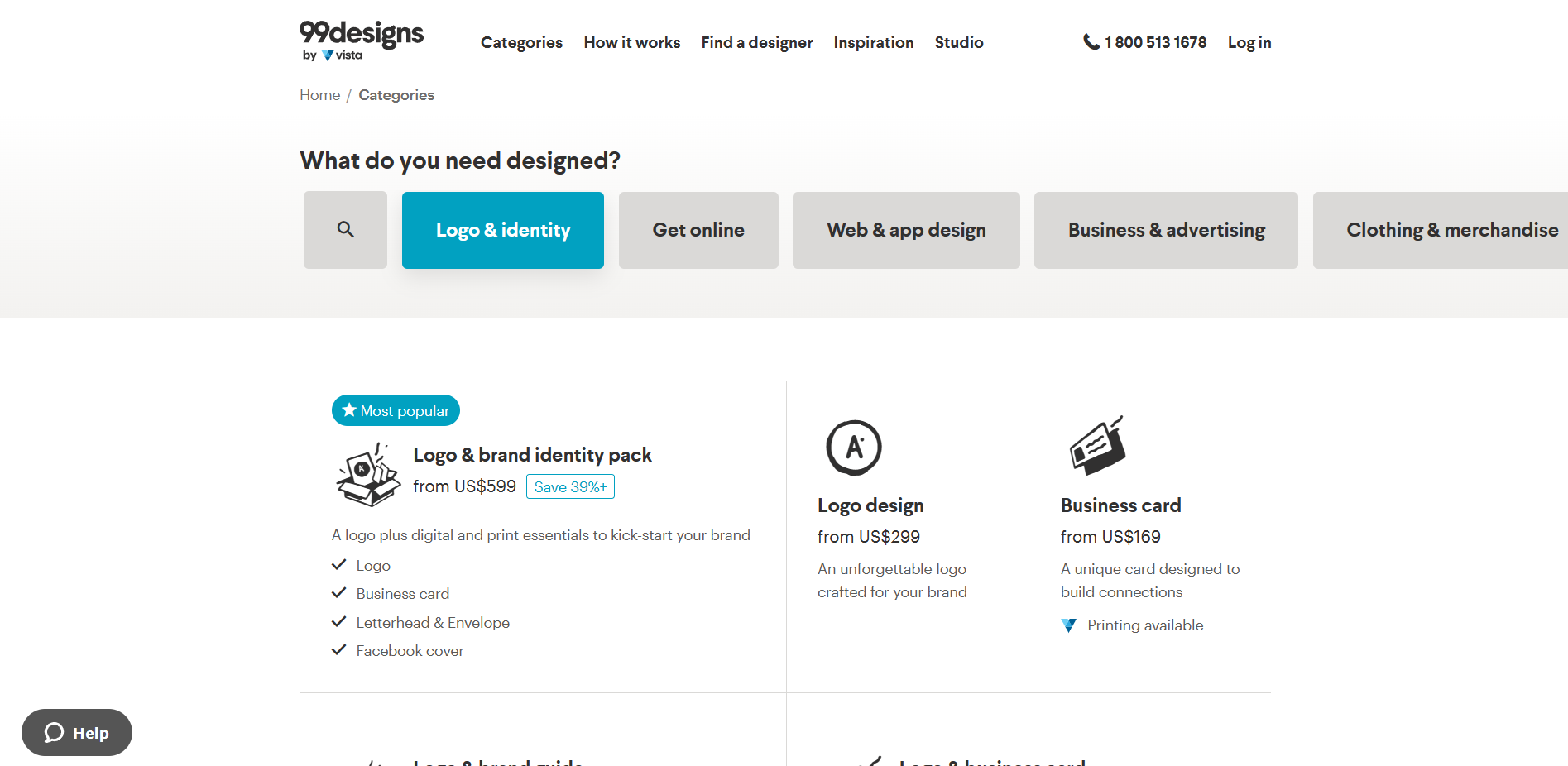
Task: Click the Vista printing available icon
Action: click(1069, 625)
